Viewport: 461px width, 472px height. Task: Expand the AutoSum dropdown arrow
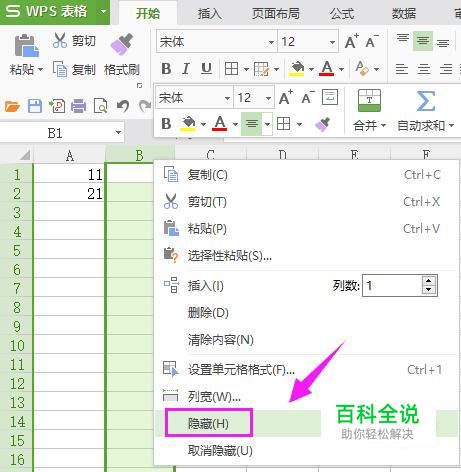[x=451, y=125]
